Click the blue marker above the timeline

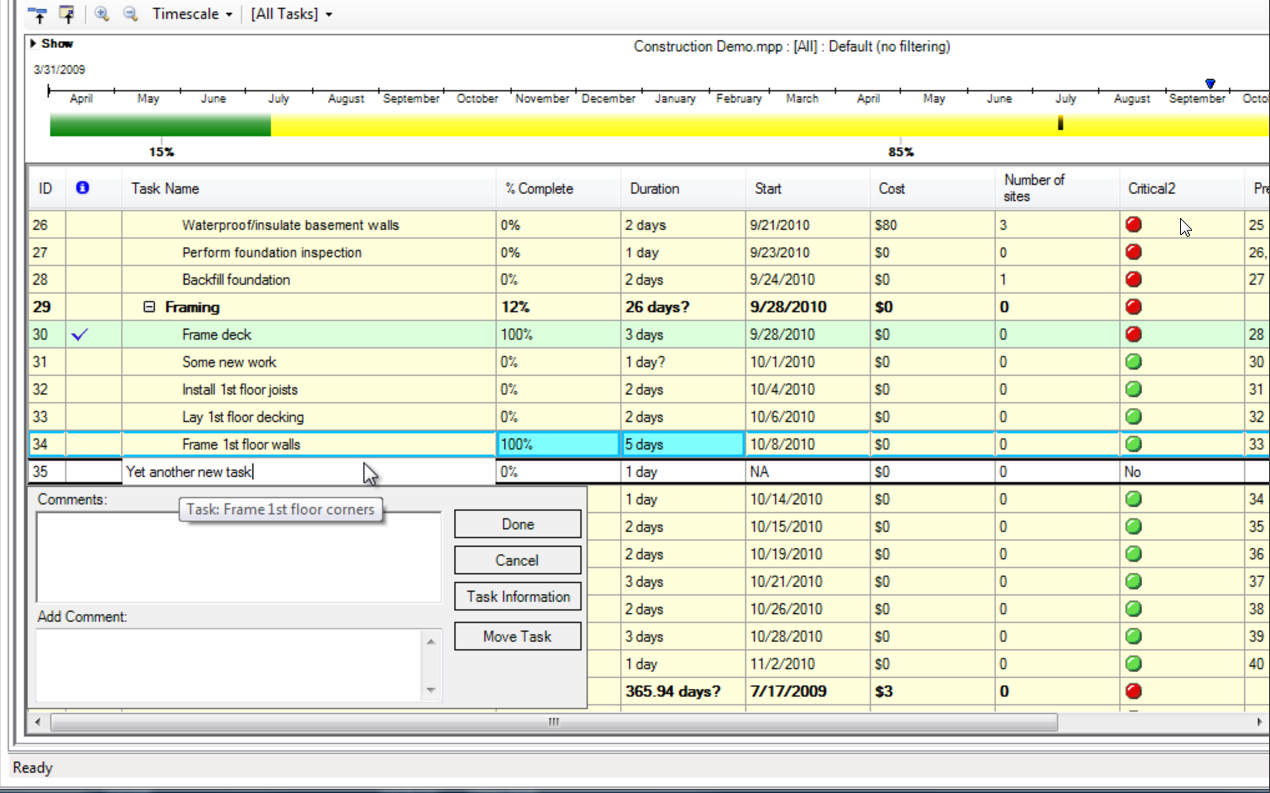pyautogui.click(x=1210, y=84)
